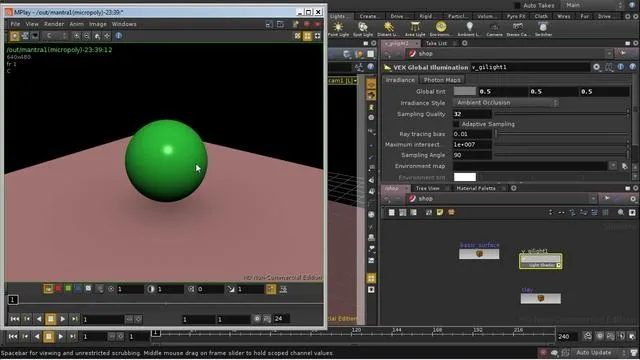The height and width of the screenshot is (360, 640).
Task: Play forward in MPlay playbar
Action: click(62, 319)
